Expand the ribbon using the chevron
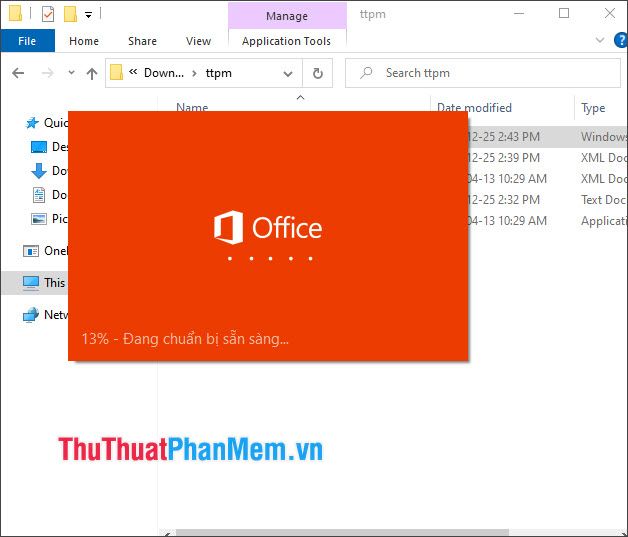This screenshot has width=628, height=537. [600, 40]
